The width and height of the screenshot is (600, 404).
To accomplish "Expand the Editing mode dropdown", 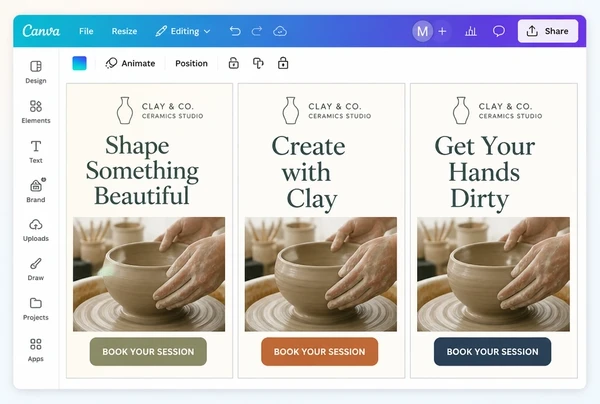I will coord(183,31).
